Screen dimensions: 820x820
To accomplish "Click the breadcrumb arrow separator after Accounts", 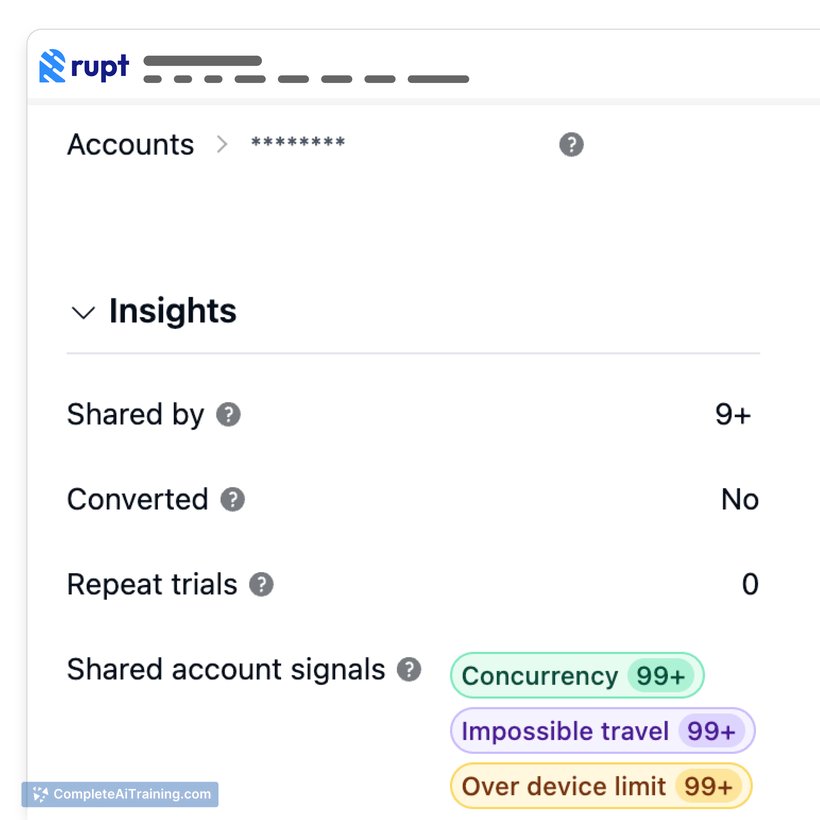I will tap(222, 145).
